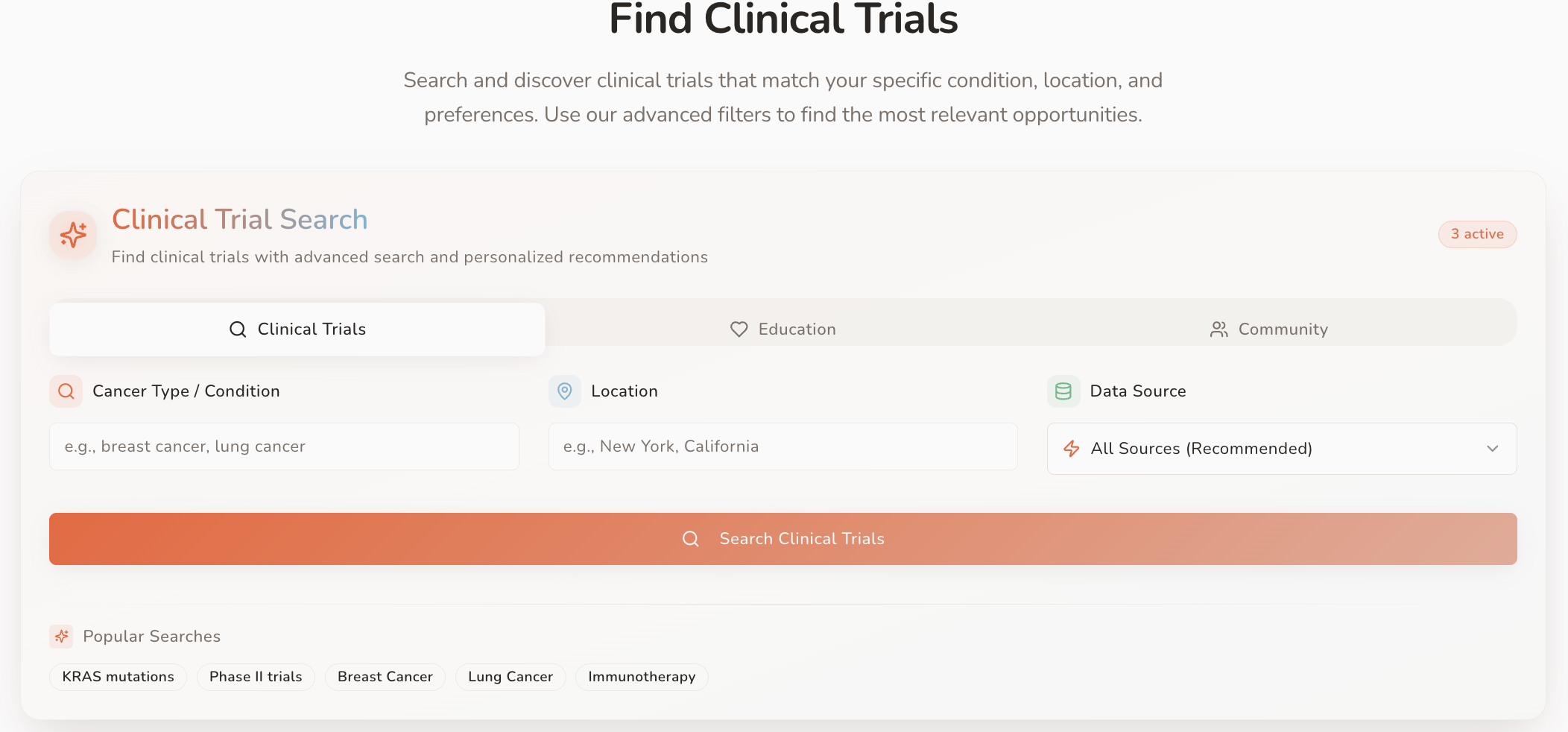Switch to the Education tab

[783, 329]
